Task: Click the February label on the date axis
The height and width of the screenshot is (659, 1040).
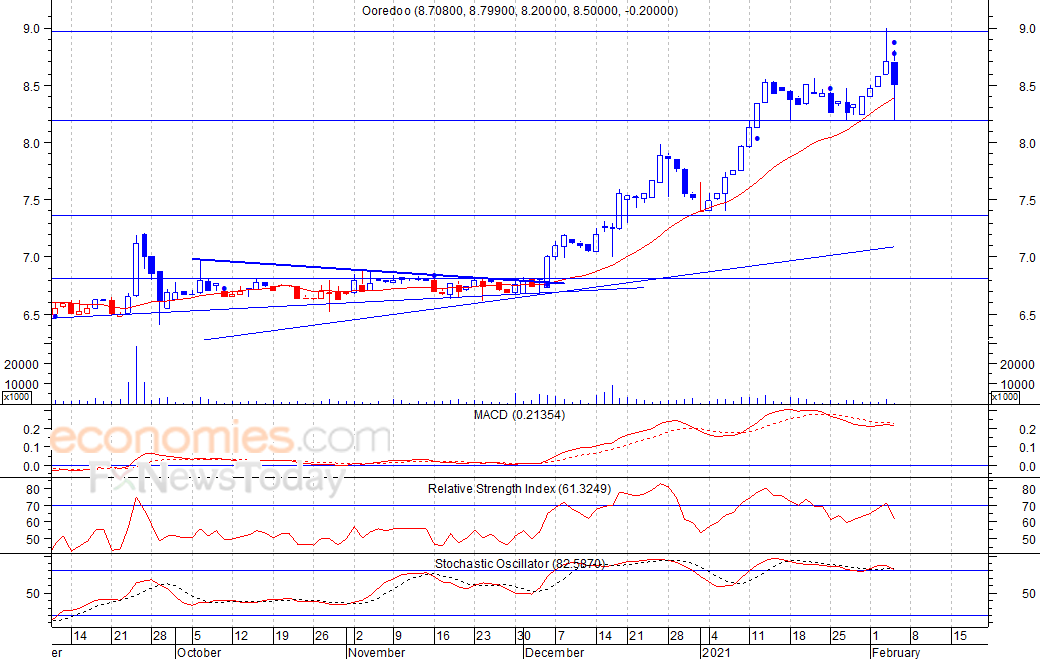Action: [x=894, y=652]
